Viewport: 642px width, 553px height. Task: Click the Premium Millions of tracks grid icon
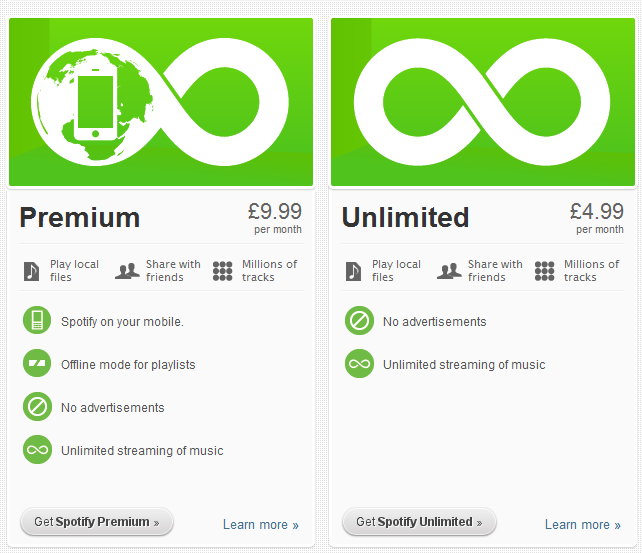[x=223, y=271]
